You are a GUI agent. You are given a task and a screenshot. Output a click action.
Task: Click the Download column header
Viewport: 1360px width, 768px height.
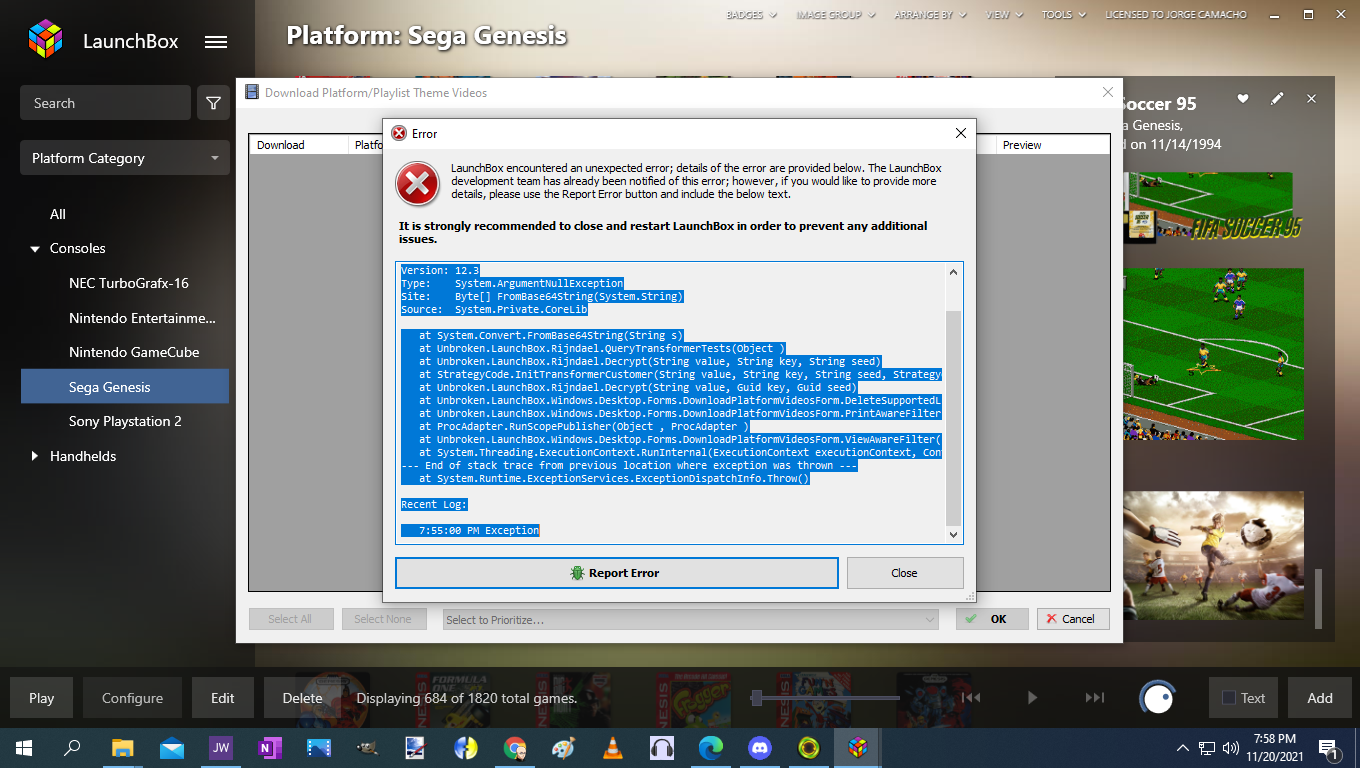coord(299,145)
